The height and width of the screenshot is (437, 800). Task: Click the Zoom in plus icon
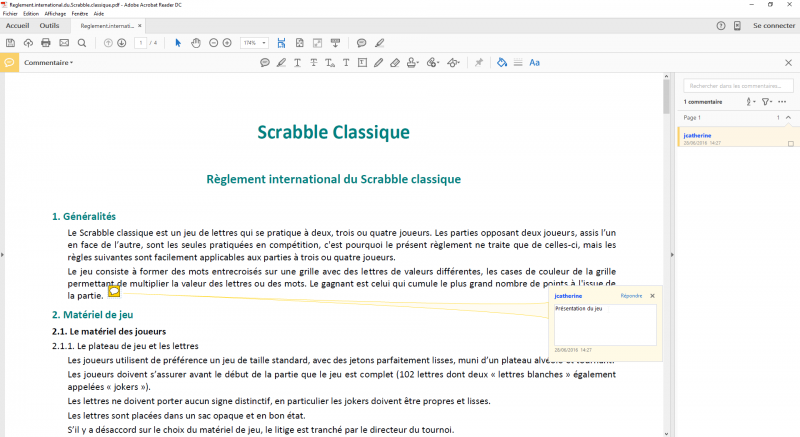227,43
